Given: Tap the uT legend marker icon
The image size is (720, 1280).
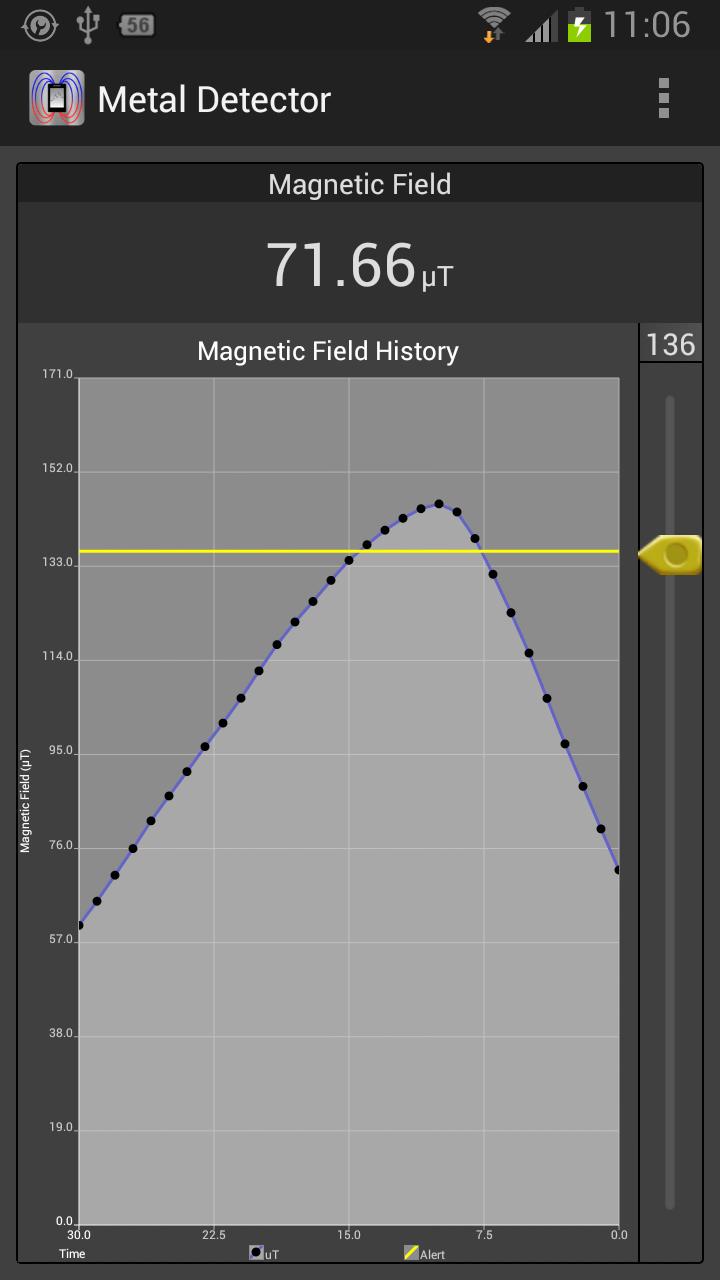Looking at the screenshot, I should coord(256,1252).
